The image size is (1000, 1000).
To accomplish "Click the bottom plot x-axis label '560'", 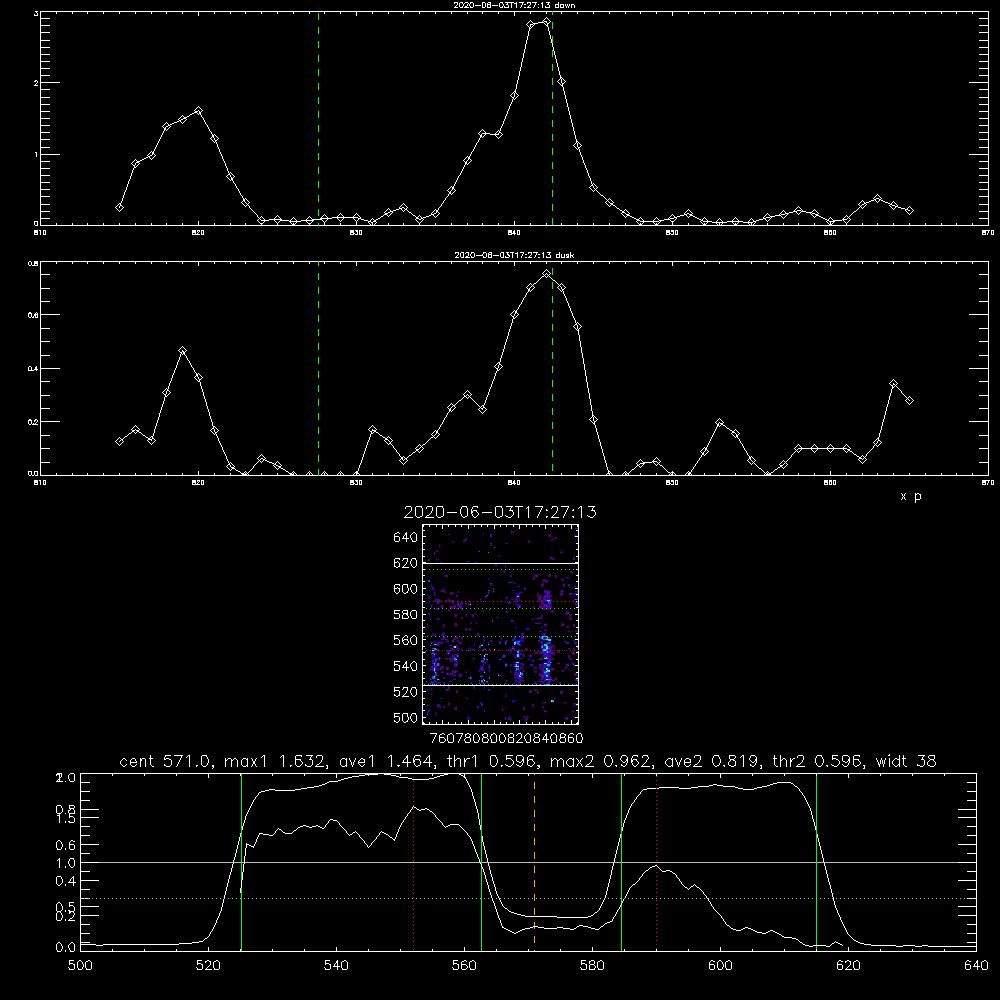I will pyautogui.click(x=464, y=966).
